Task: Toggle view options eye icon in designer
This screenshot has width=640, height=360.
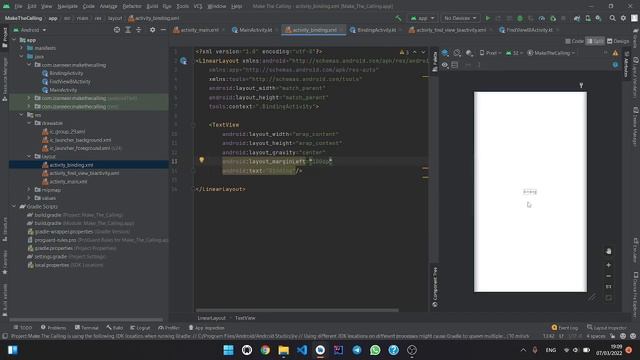Action: pyautogui.click(x=445, y=65)
